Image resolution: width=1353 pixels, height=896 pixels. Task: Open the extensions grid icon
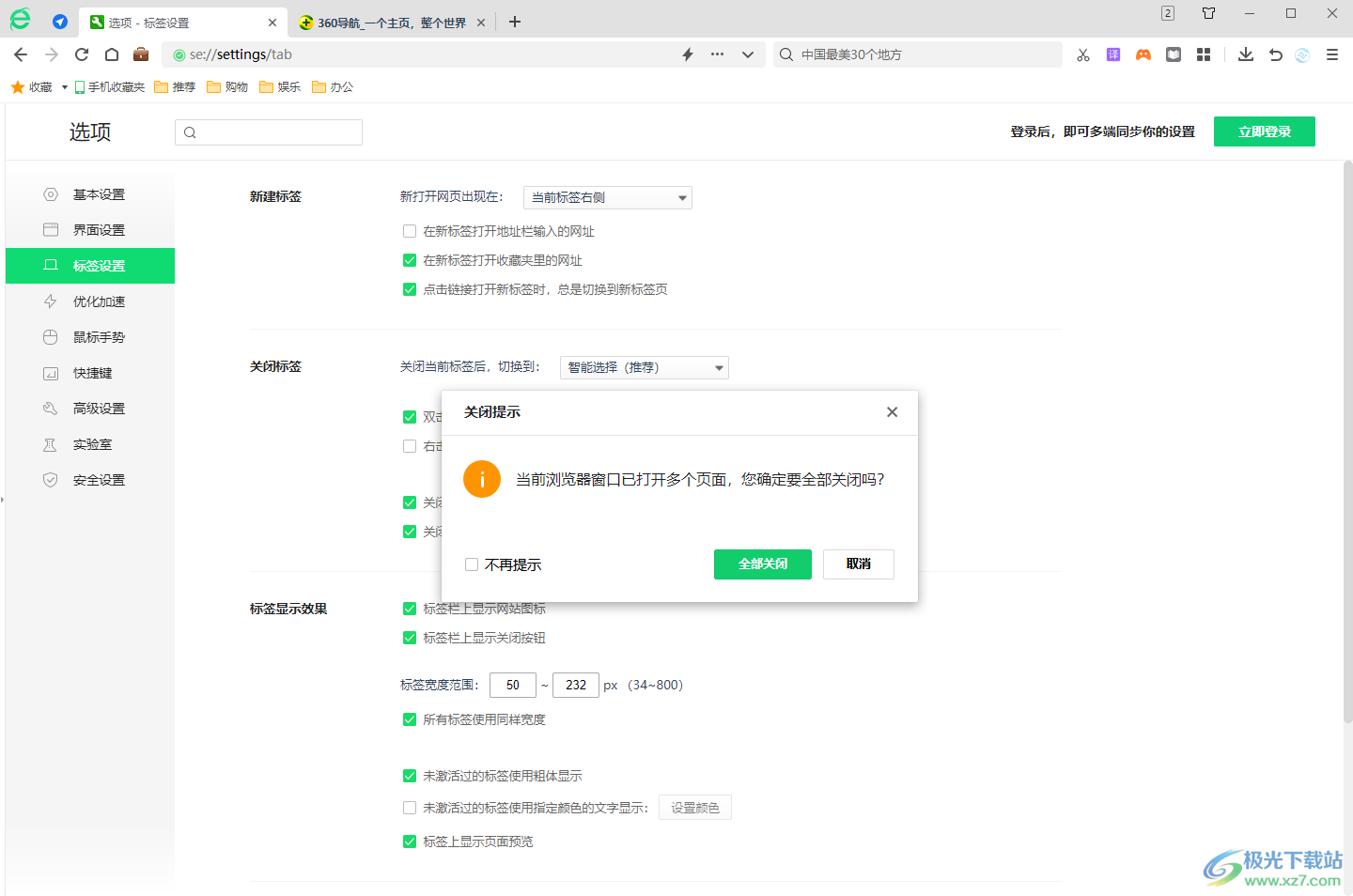pyautogui.click(x=1204, y=54)
